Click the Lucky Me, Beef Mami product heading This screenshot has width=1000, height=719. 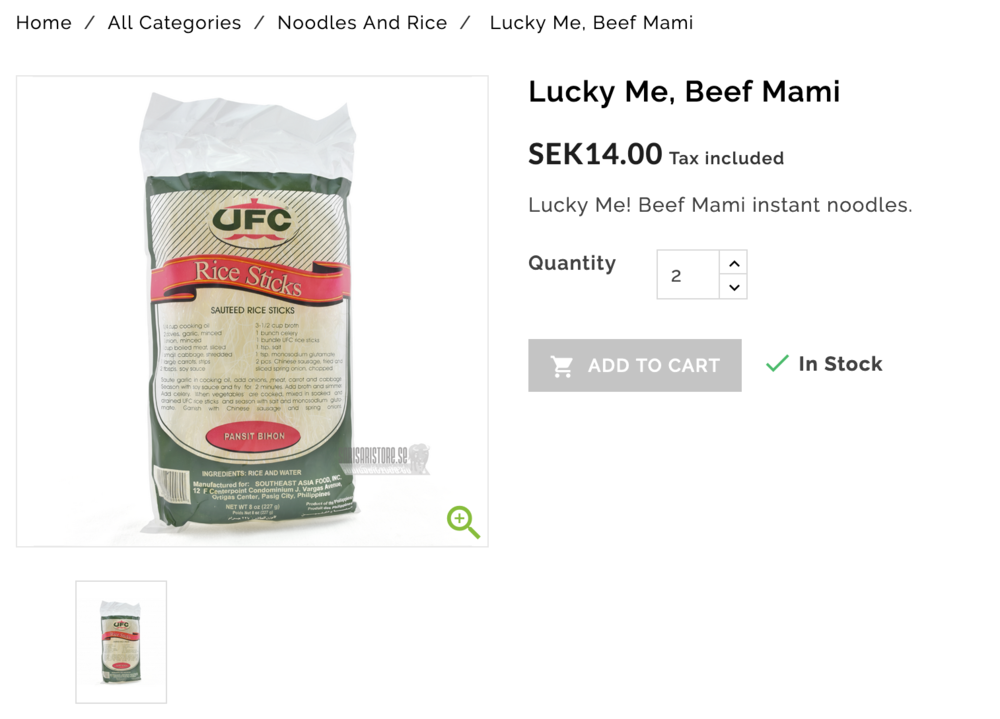(x=684, y=91)
